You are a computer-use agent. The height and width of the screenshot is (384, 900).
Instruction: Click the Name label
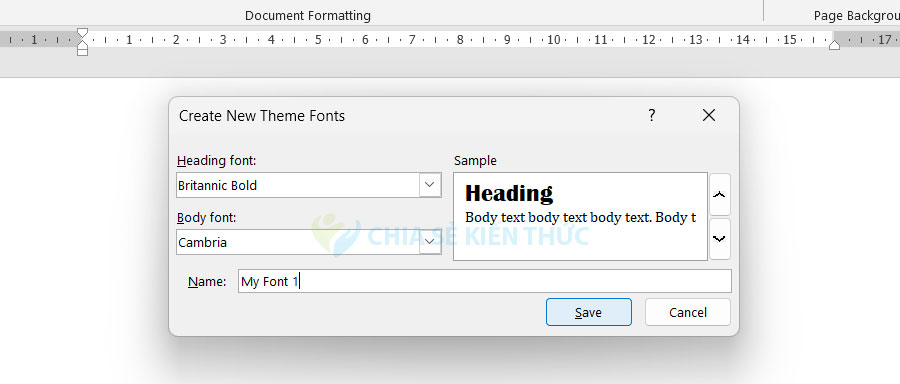(x=207, y=282)
